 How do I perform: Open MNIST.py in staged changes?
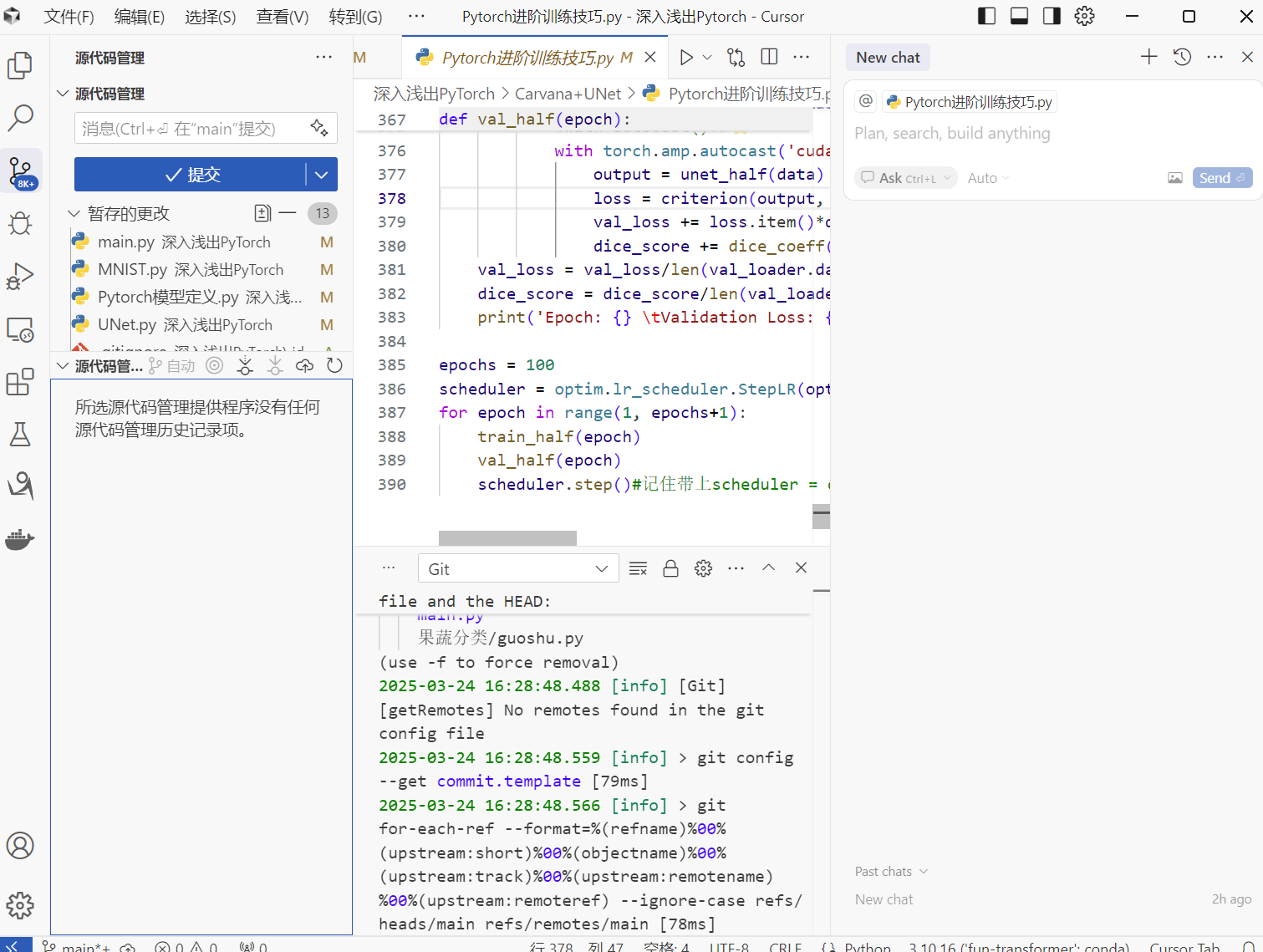201,269
